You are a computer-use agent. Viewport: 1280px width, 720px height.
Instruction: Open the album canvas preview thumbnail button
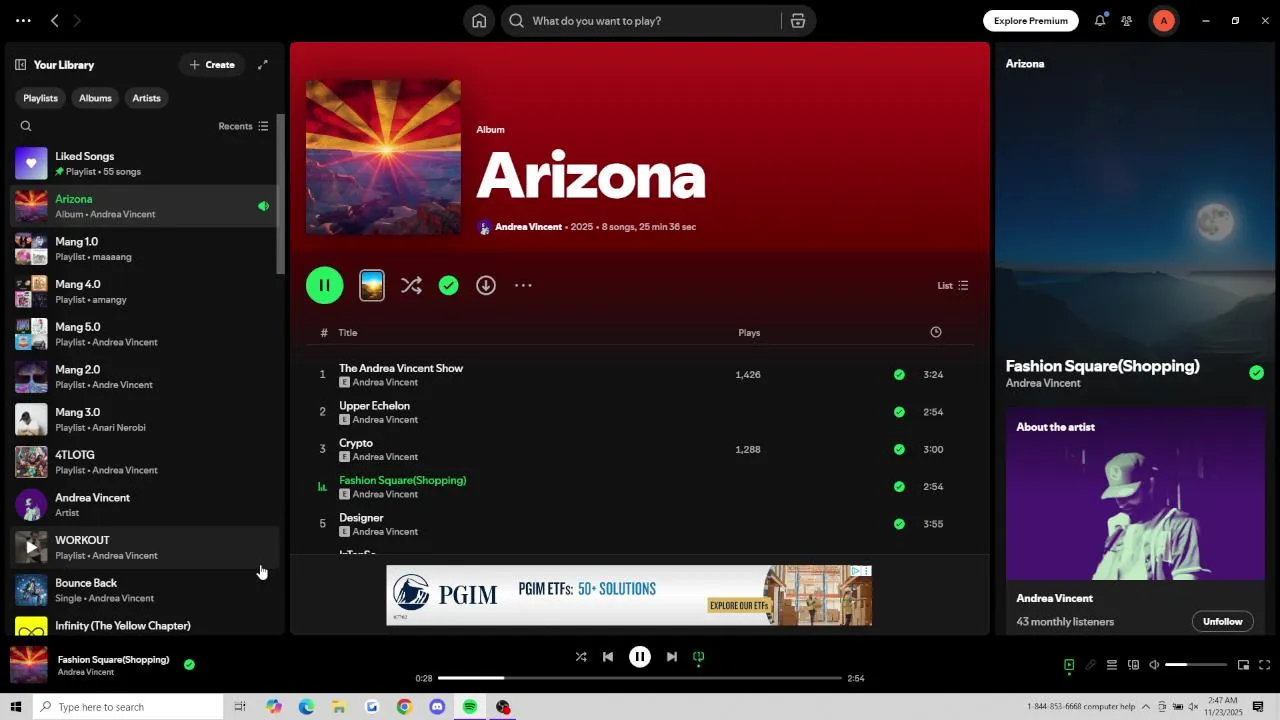pos(372,286)
